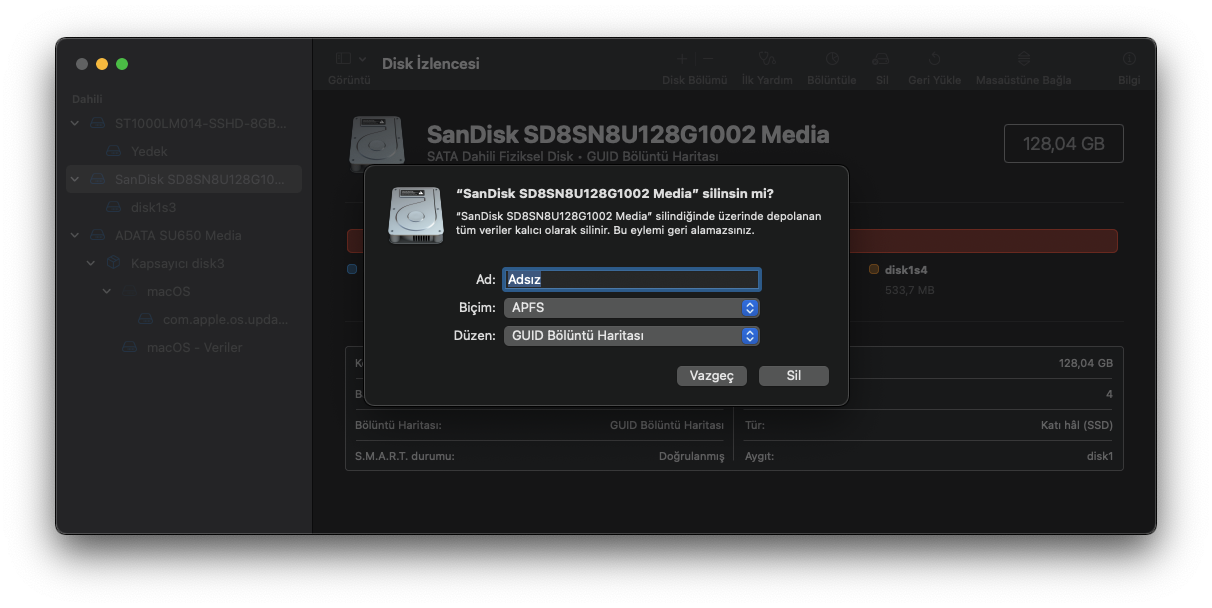Select the macOS volume in the sidebar

184,291
